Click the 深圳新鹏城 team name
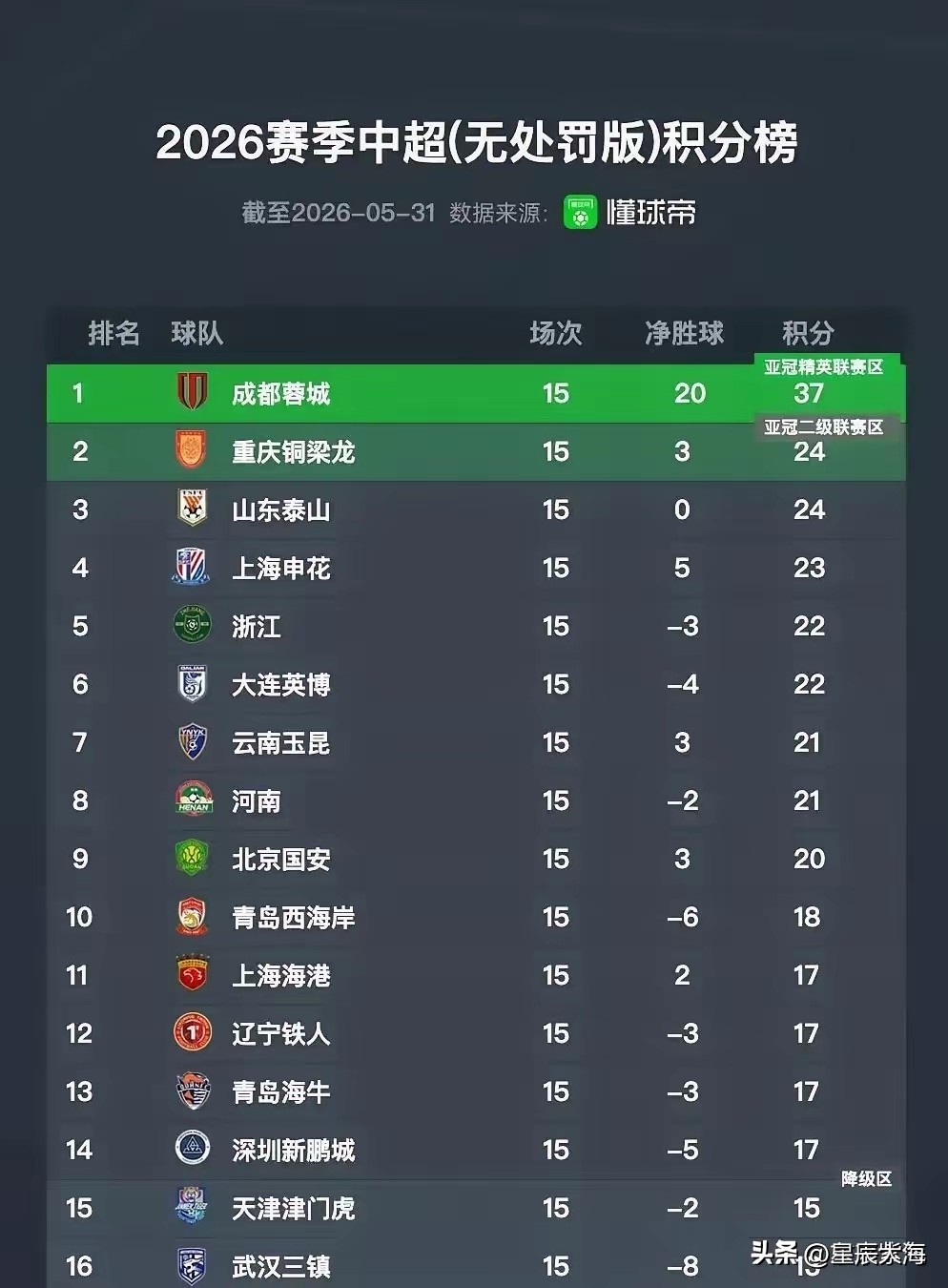 tap(294, 1151)
